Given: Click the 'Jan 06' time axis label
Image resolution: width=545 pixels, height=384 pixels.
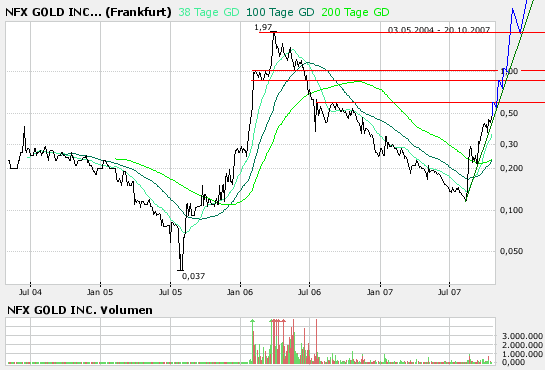Looking at the screenshot, I should (240, 292).
